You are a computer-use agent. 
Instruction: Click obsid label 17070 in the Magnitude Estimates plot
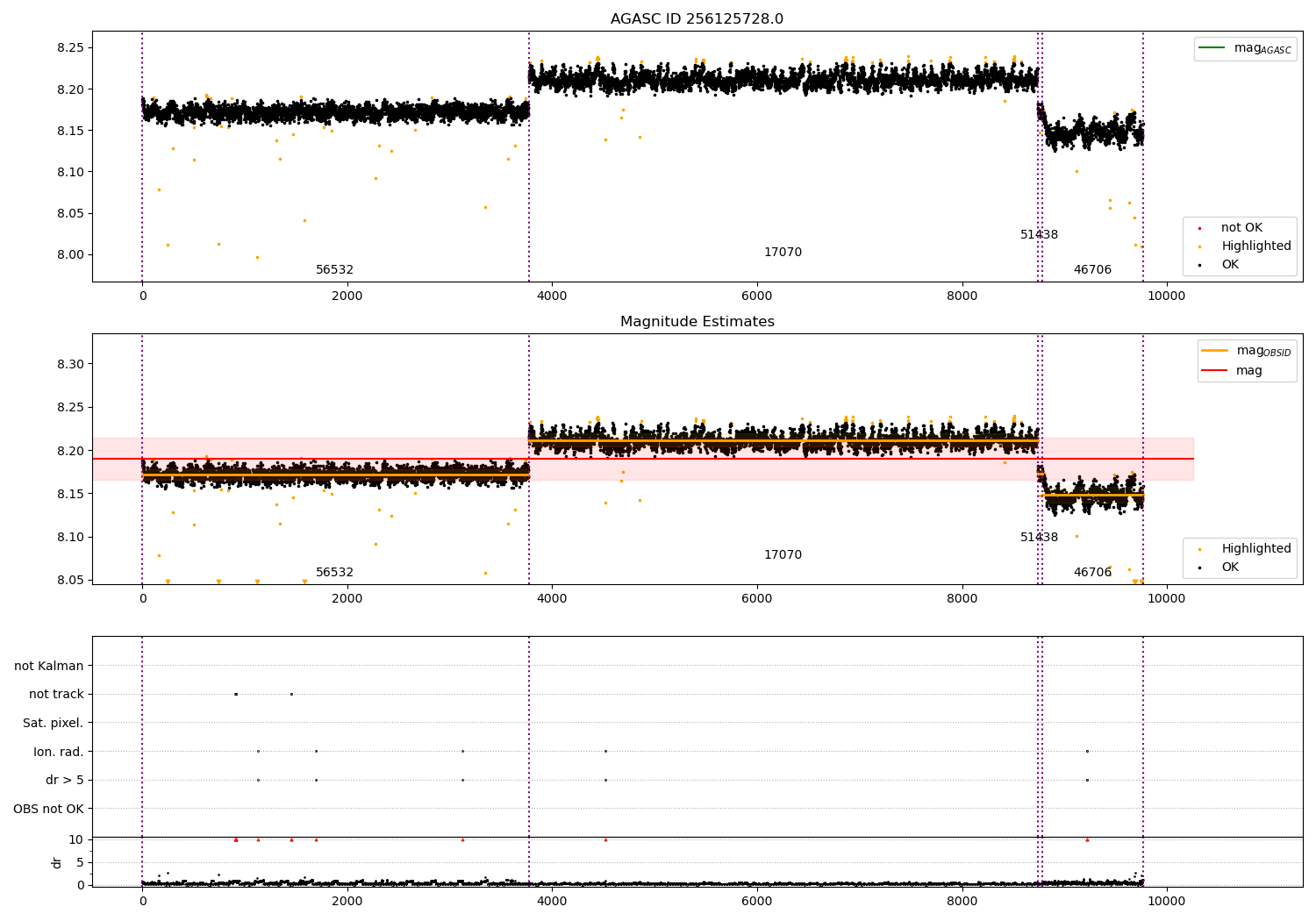pos(783,555)
